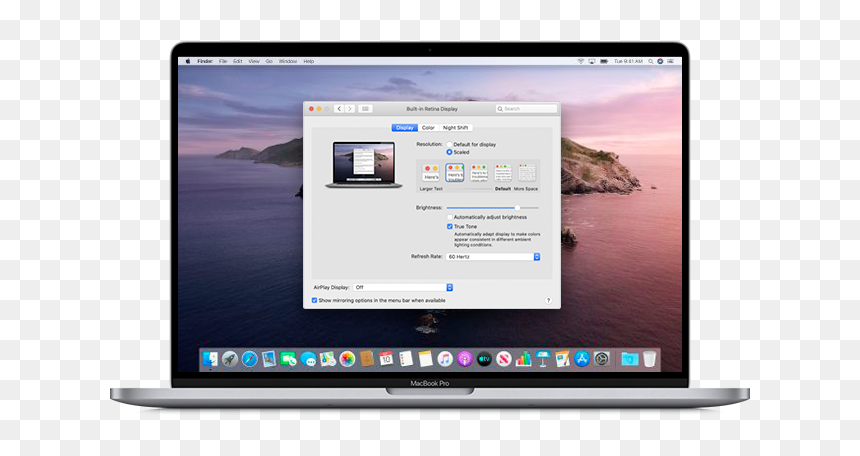Click the help question mark button

[x=548, y=301]
